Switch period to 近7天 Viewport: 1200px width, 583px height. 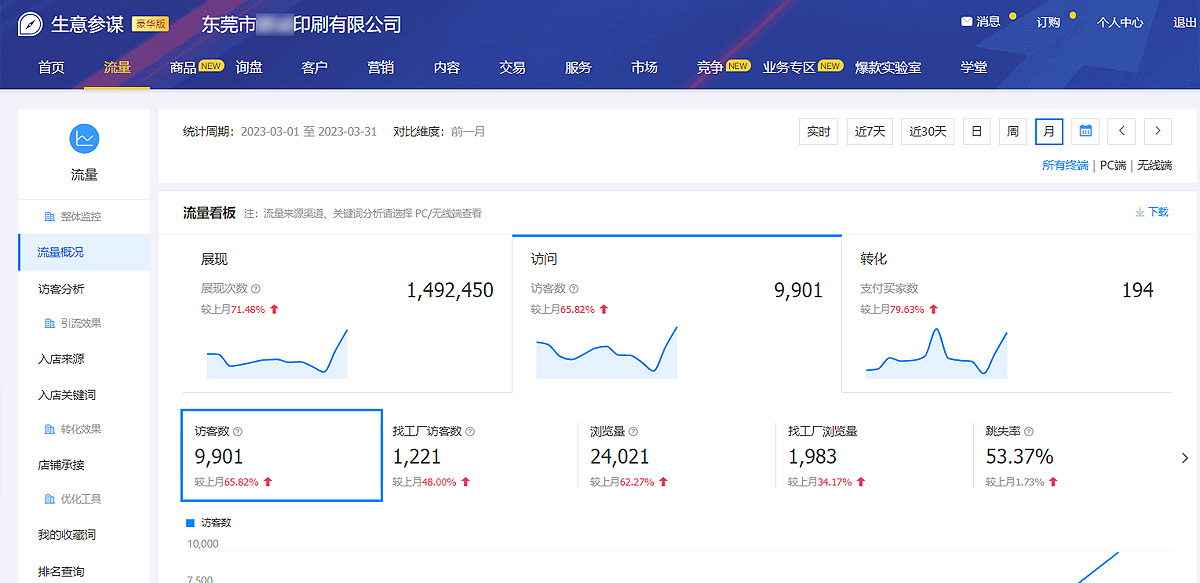coord(869,131)
